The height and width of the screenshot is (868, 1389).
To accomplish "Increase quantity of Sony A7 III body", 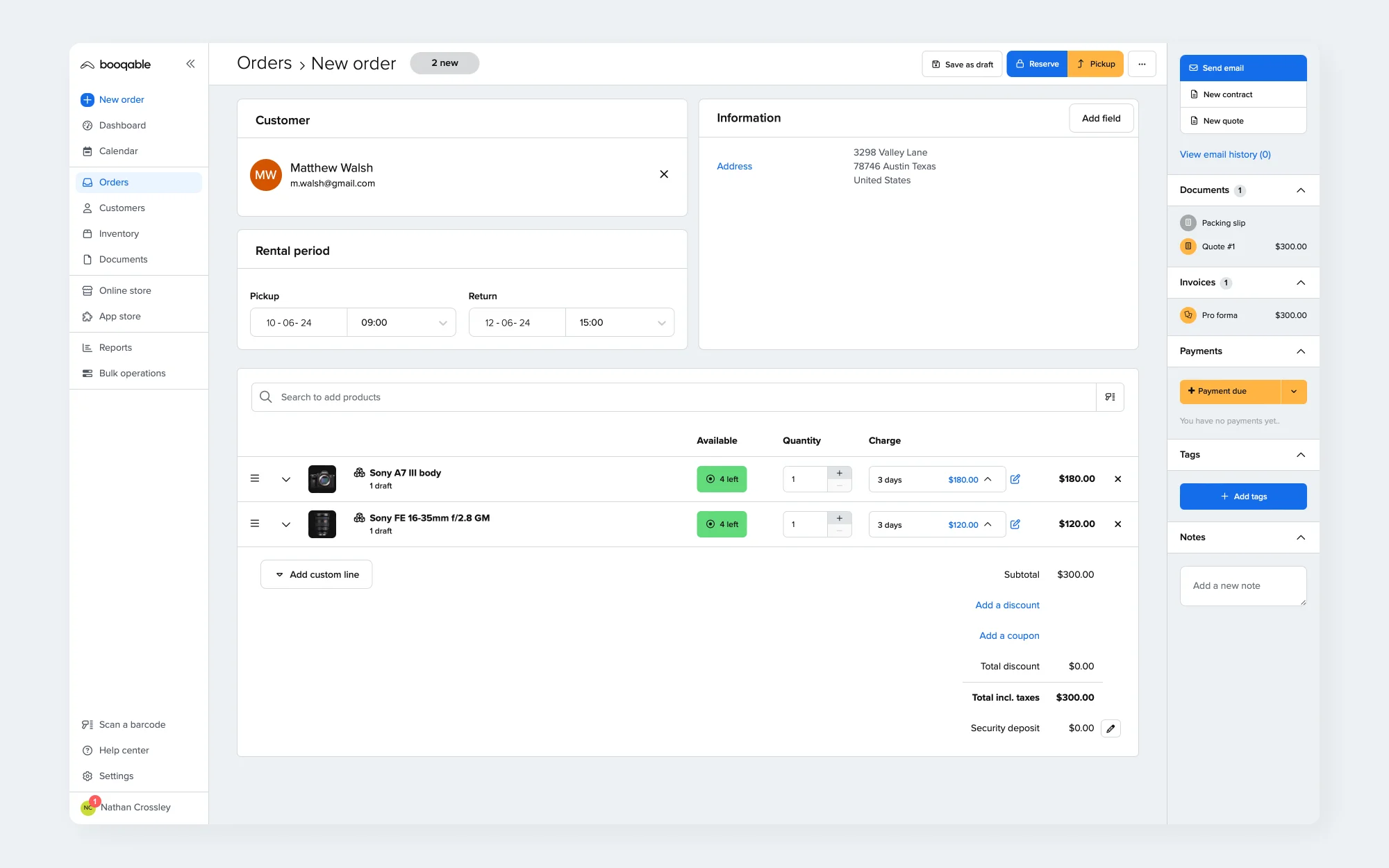I will point(839,473).
